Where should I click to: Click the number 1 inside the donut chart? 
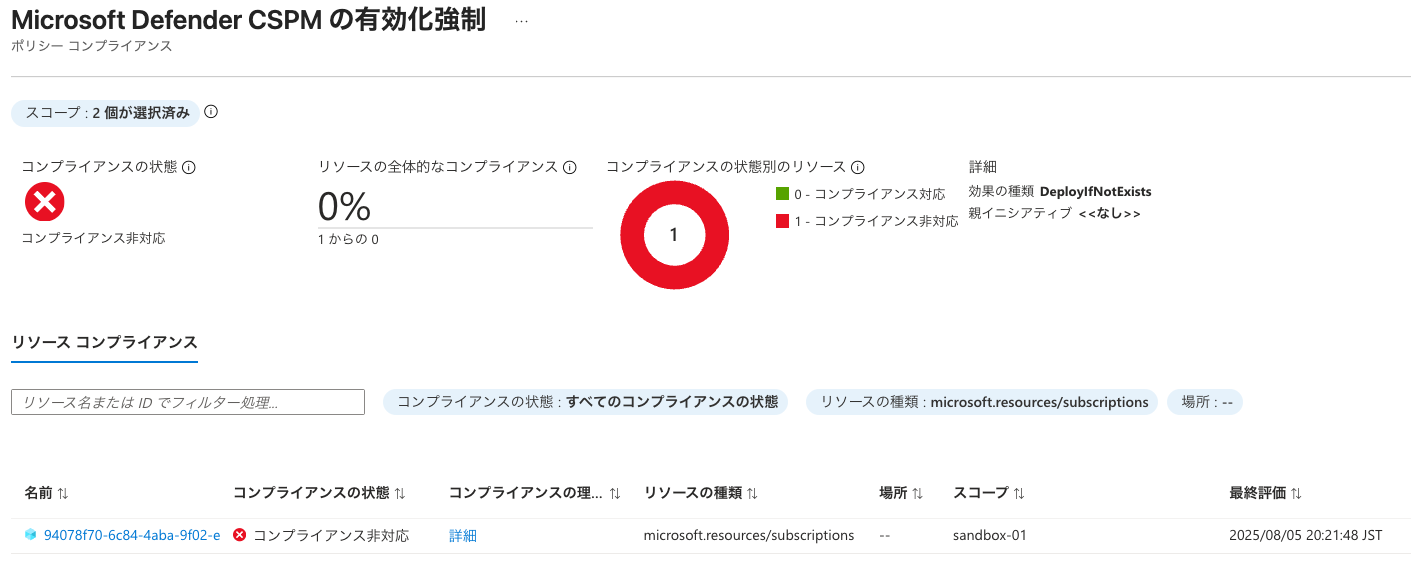pyautogui.click(x=673, y=235)
